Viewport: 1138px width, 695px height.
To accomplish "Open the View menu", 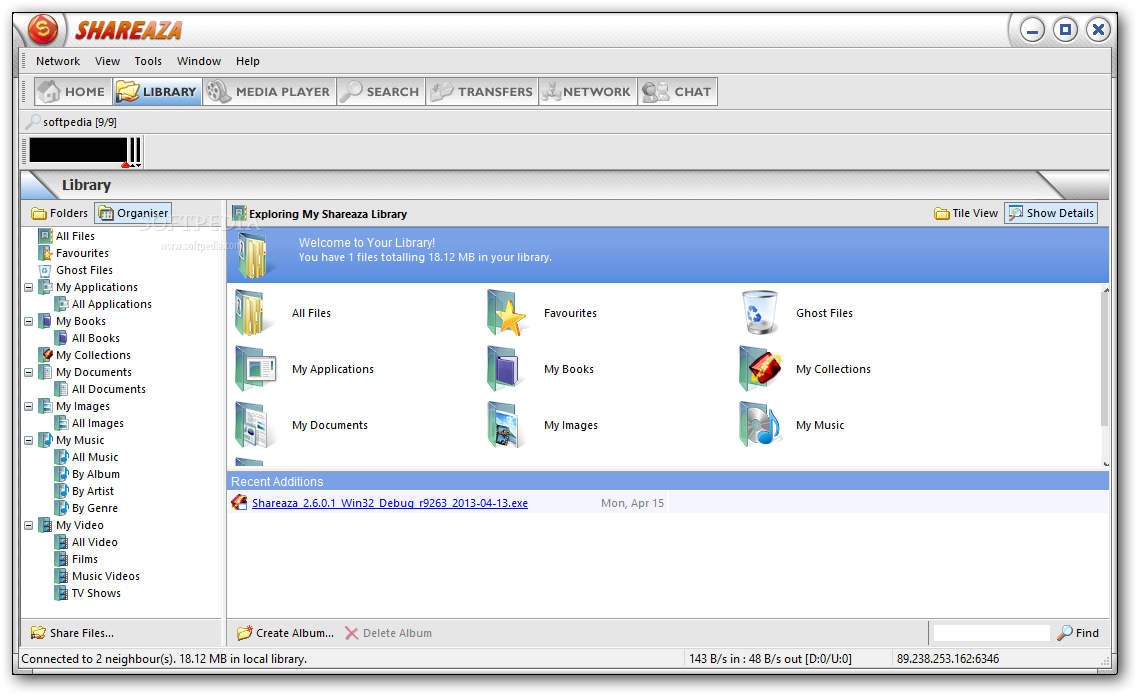I will pos(107,61).
